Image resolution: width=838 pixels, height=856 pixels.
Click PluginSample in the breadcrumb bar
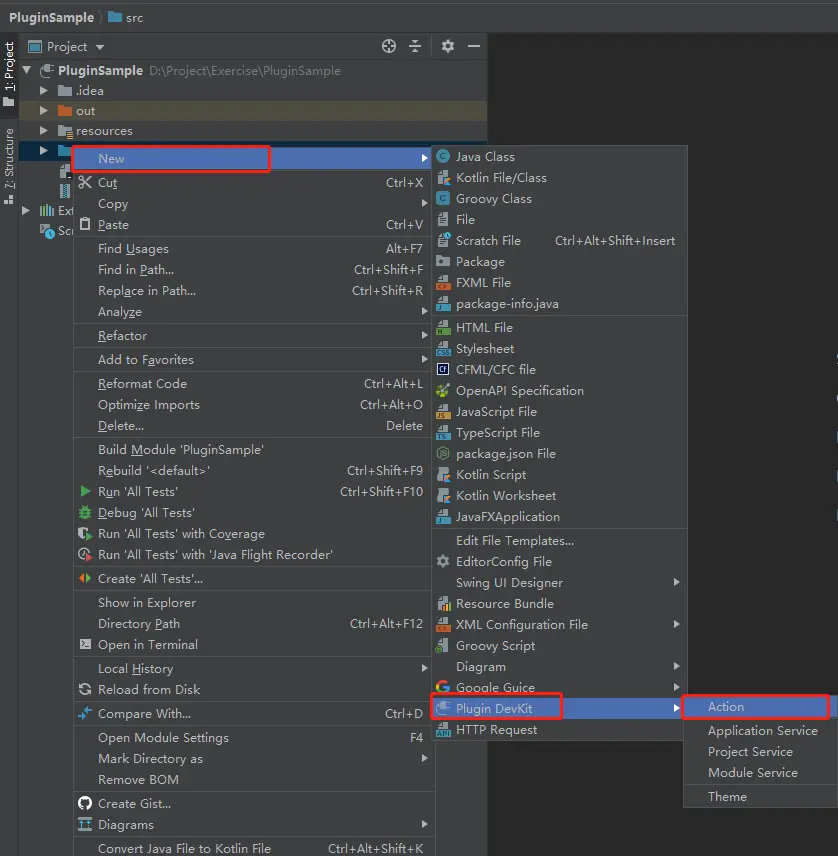pos(51,17)
